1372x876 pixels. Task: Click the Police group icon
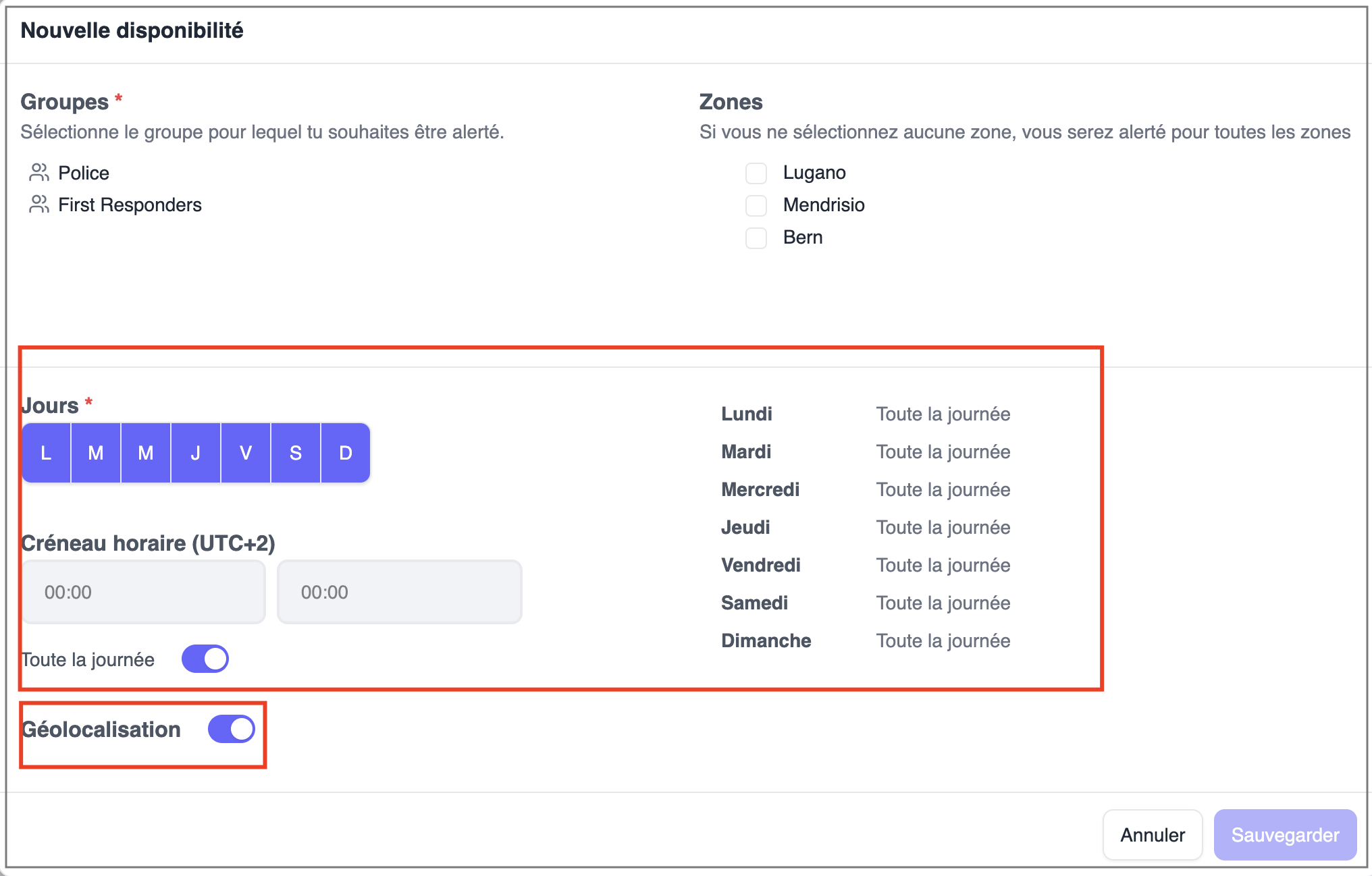click(39, 173)
